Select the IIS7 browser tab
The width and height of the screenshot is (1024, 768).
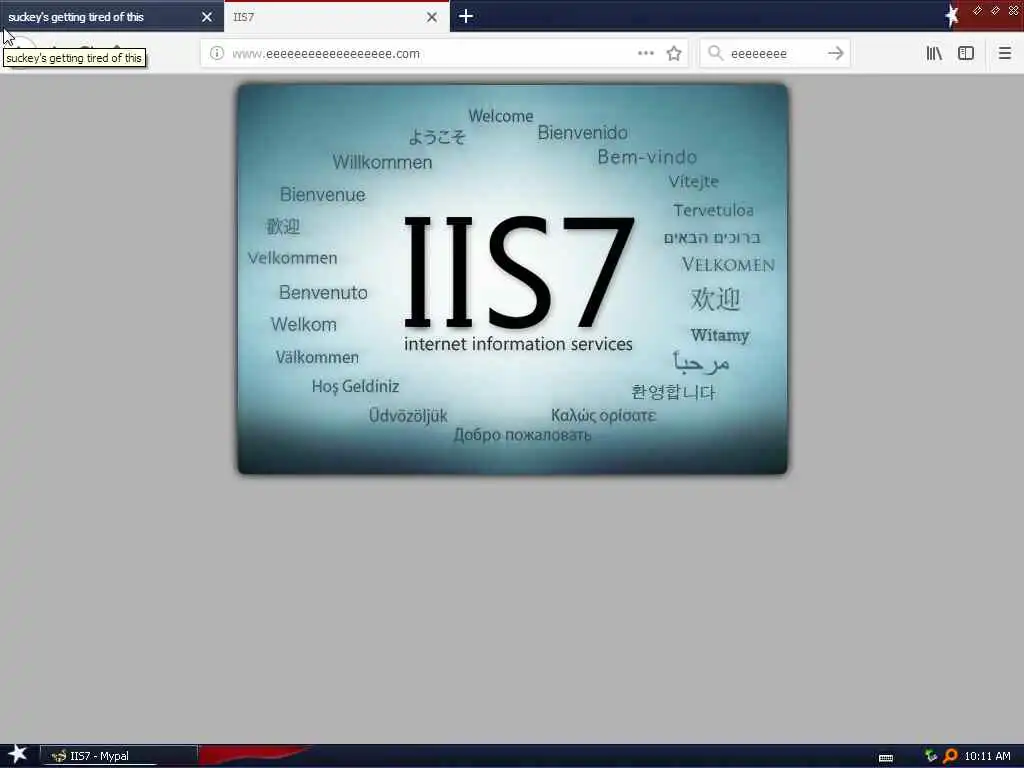336,16
